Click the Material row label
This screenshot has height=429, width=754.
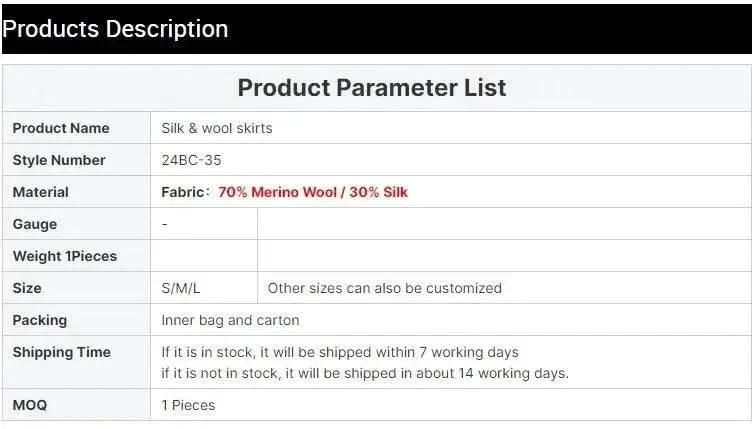[x=40, y=192]
